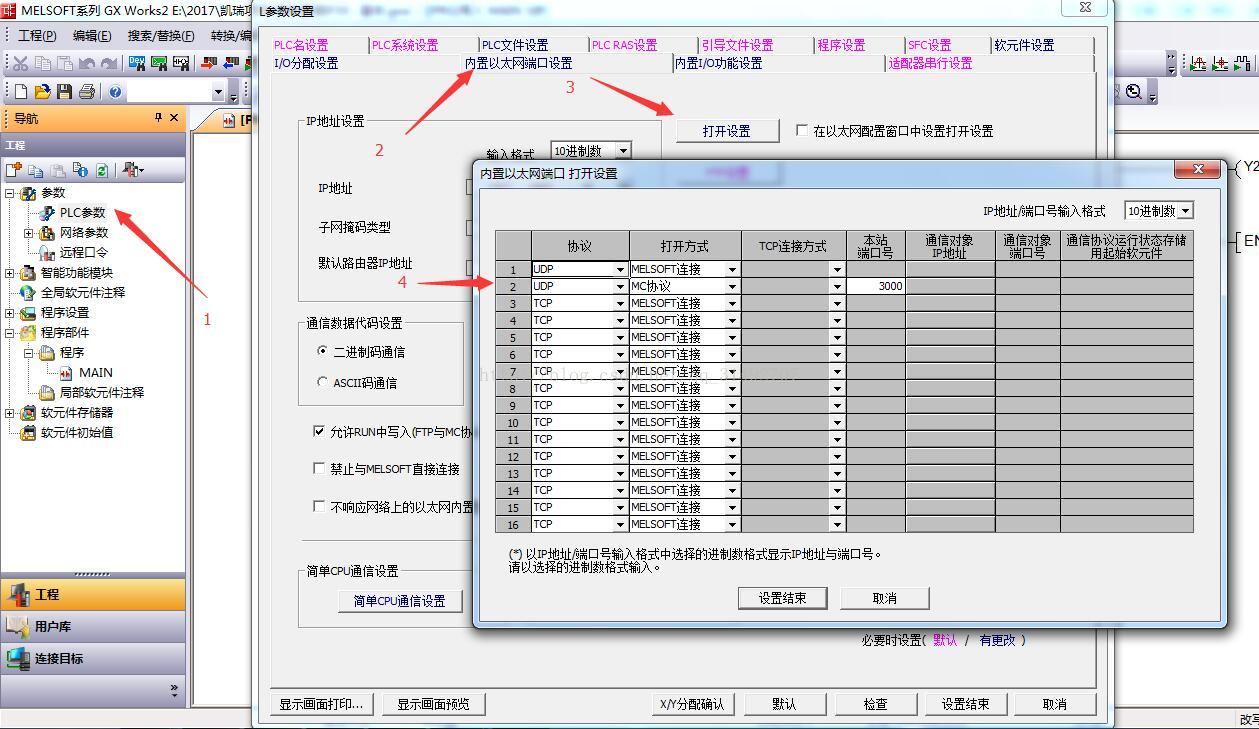This screenshot has height=729, width=1259.
Task: Open the 编辑(E) menu
Action: (x=92, y=35)
